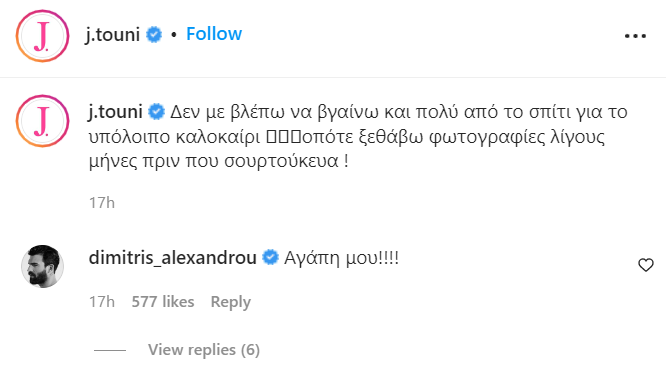Reply to the dimitris_alexandrou comment
This screenshot has height=378, width=666.
click(x=231, y=302)
